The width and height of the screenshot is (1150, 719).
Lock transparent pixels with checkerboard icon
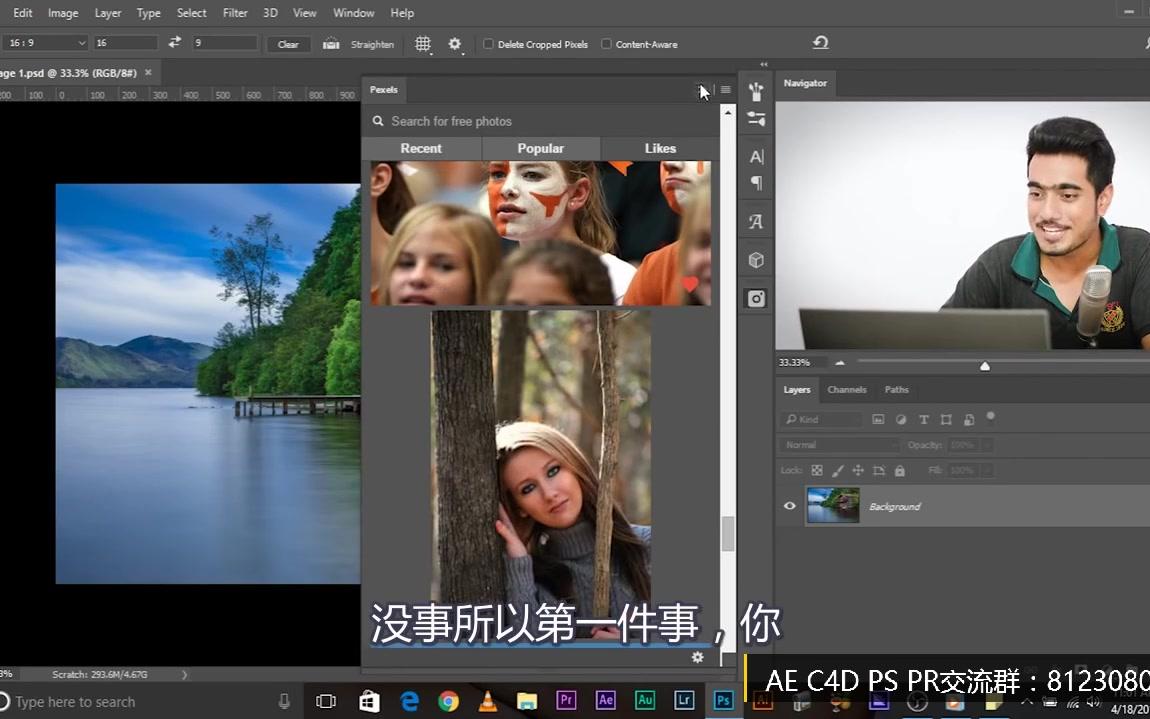[x=816, y=469]
